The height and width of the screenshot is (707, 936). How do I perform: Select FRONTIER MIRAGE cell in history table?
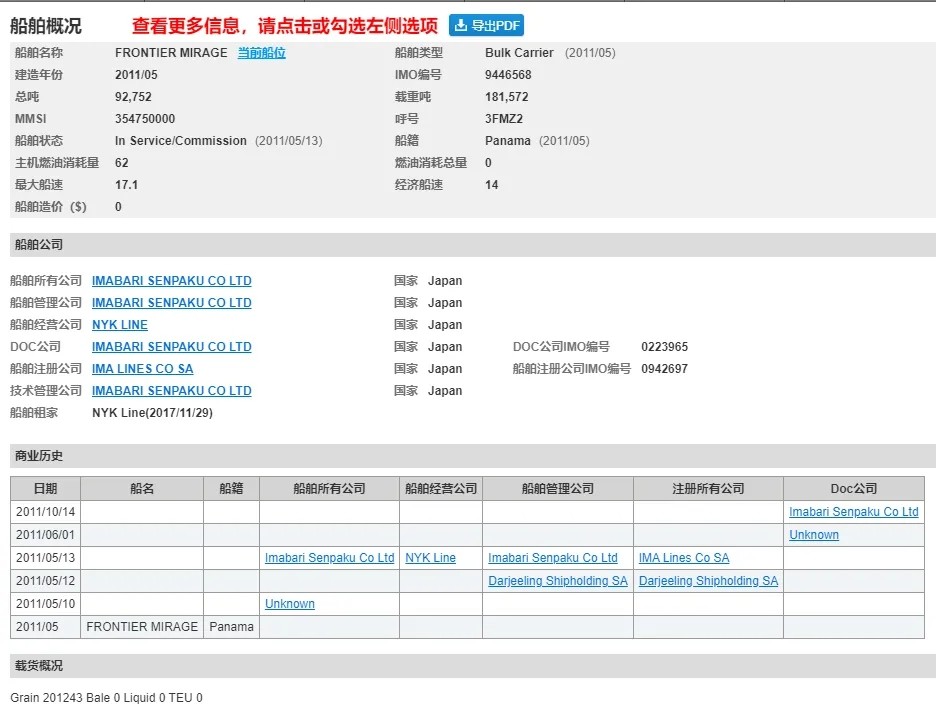(142, 627)
